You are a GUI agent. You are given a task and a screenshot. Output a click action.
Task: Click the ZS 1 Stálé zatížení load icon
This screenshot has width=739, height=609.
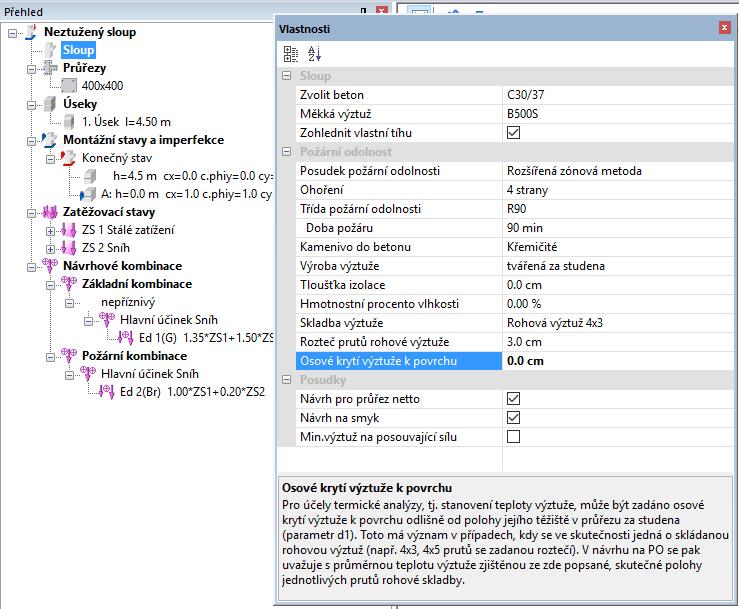point(69,230)
